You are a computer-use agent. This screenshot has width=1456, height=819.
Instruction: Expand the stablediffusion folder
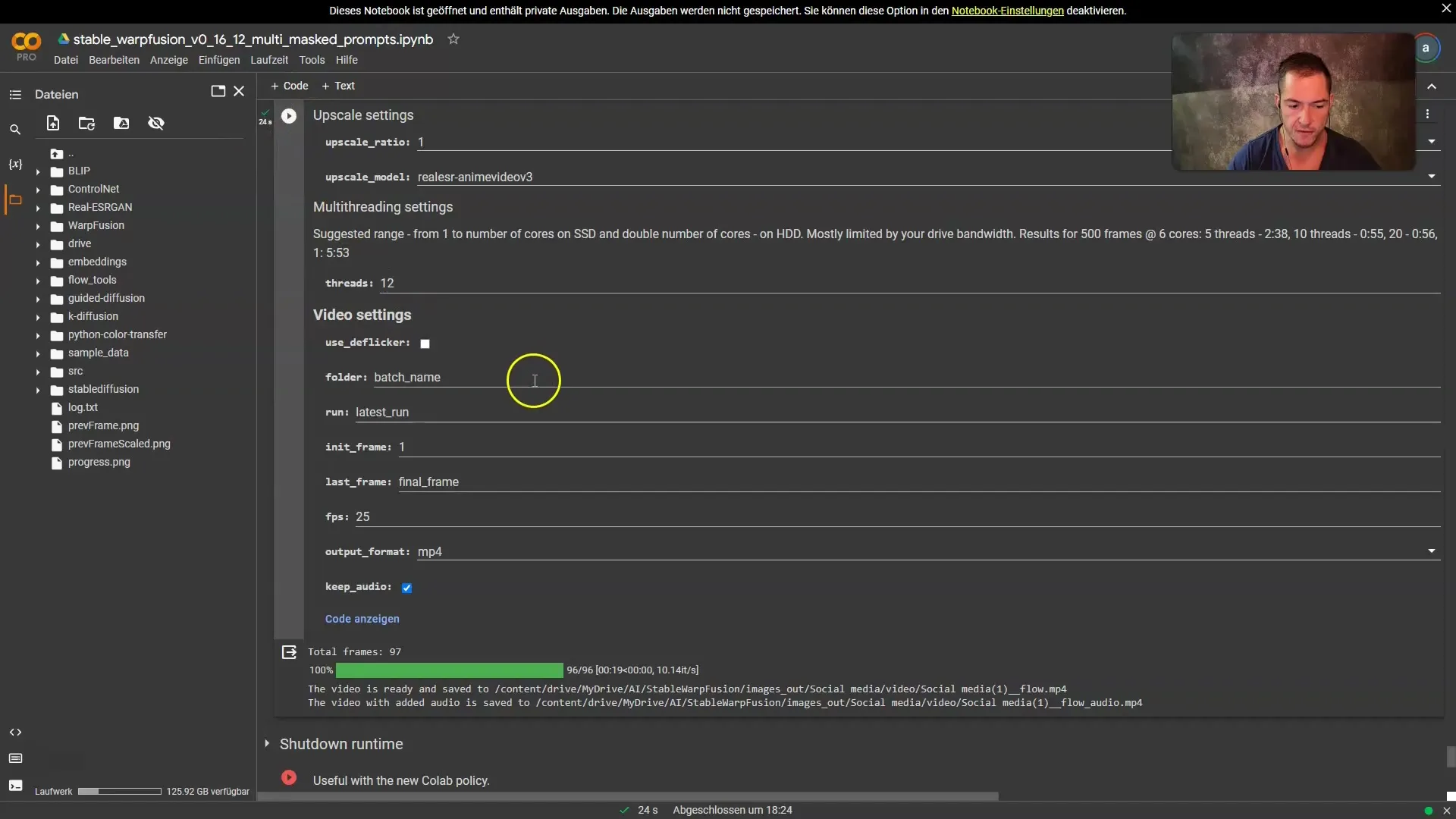38,391
